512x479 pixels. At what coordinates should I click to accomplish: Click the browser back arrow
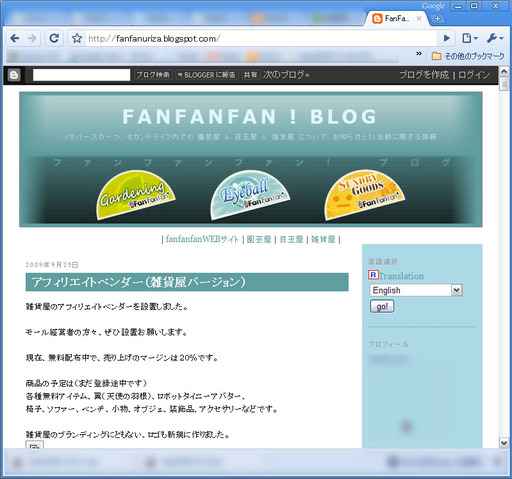point(15,39)
